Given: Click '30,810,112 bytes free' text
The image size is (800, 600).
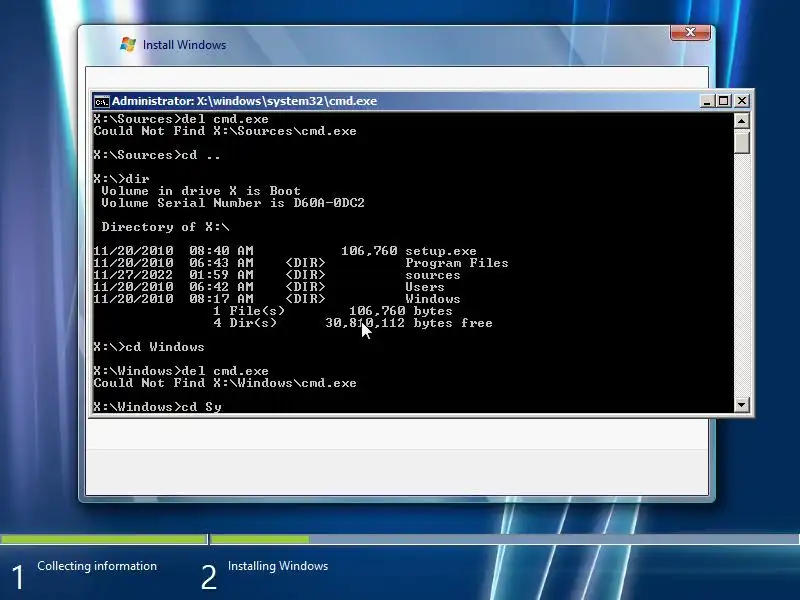Looking at the screenshot, I should coord(409,323).
